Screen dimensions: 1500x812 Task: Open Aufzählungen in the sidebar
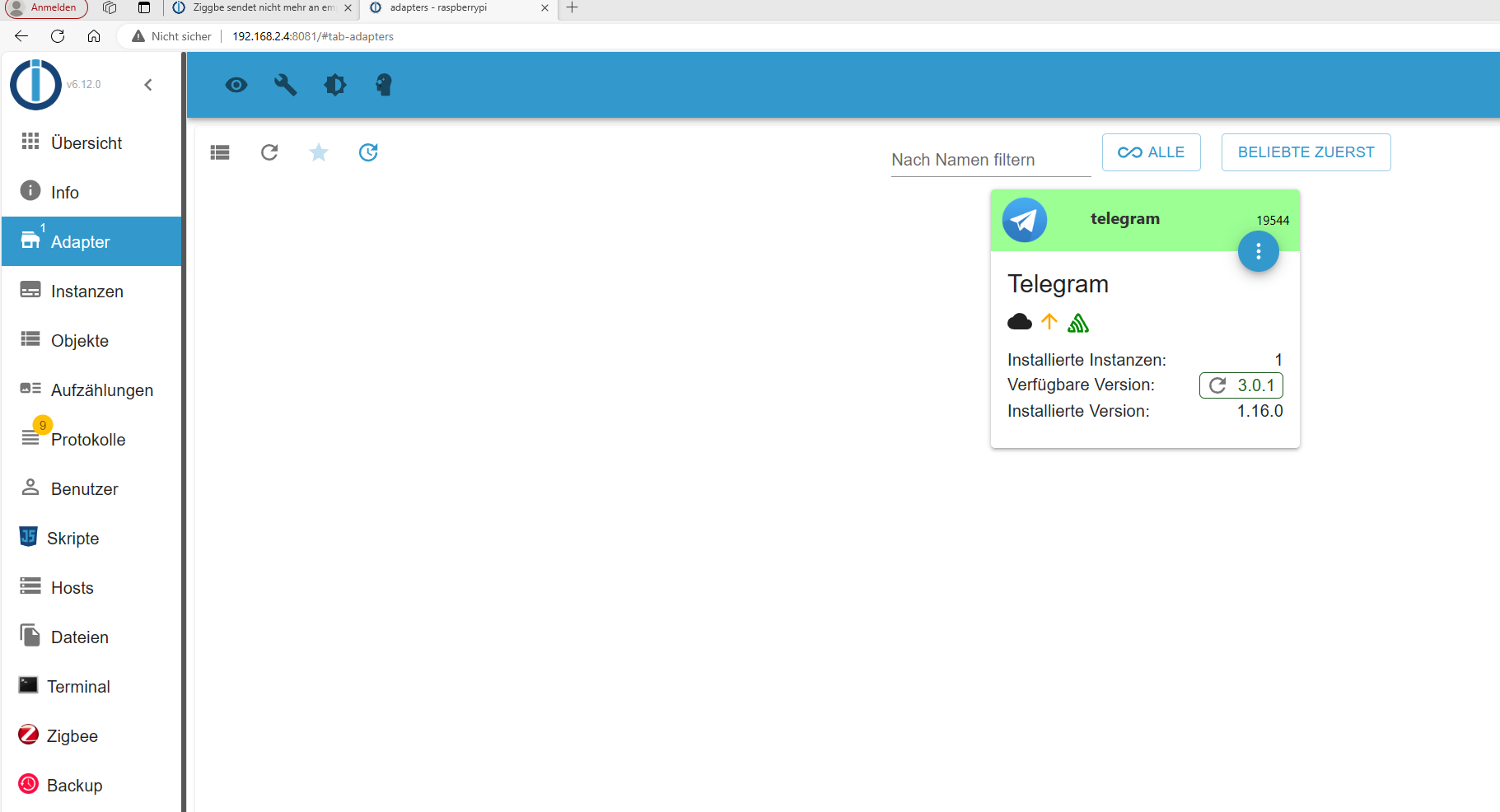click(91, 390)
